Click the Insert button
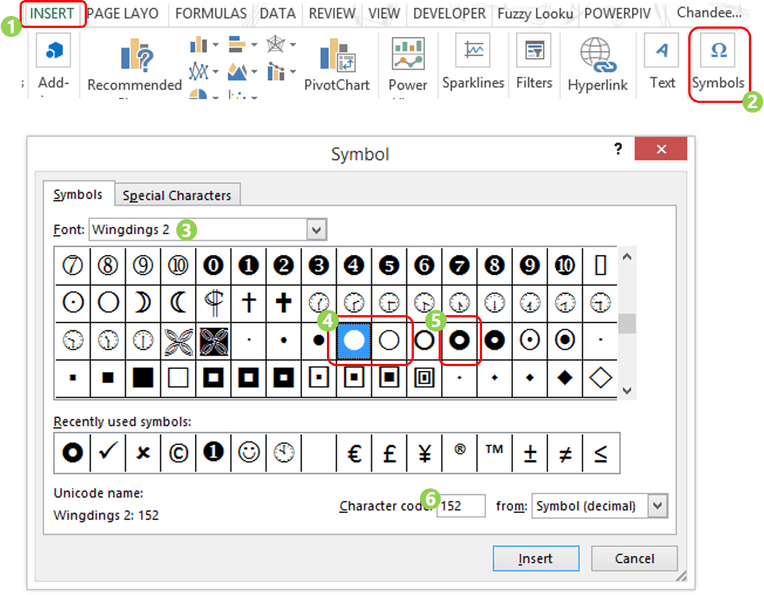The image size is (764, 595). (535, 558)
